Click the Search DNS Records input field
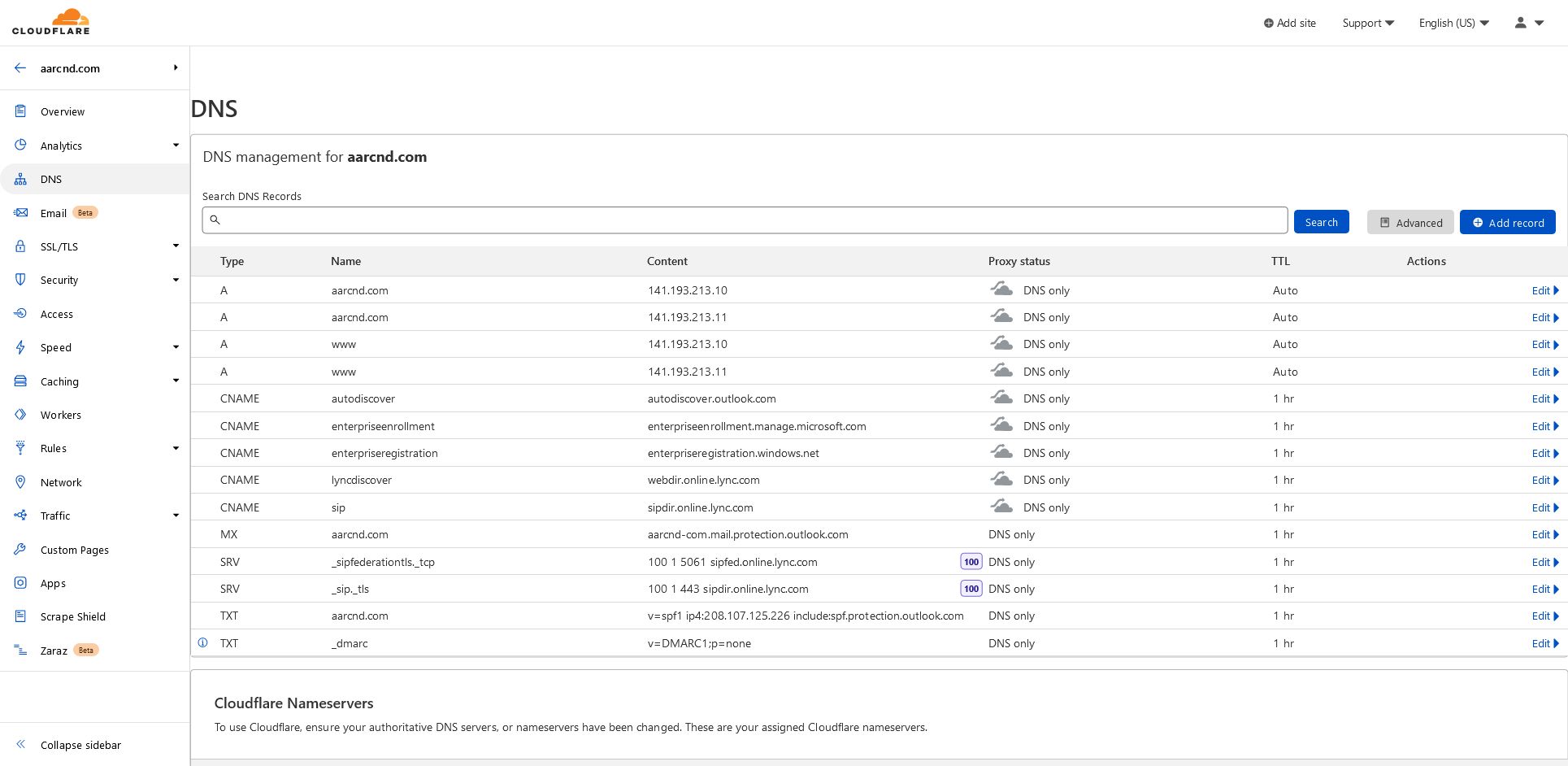This screenshot has width=1568, height=766. (745, 220)
